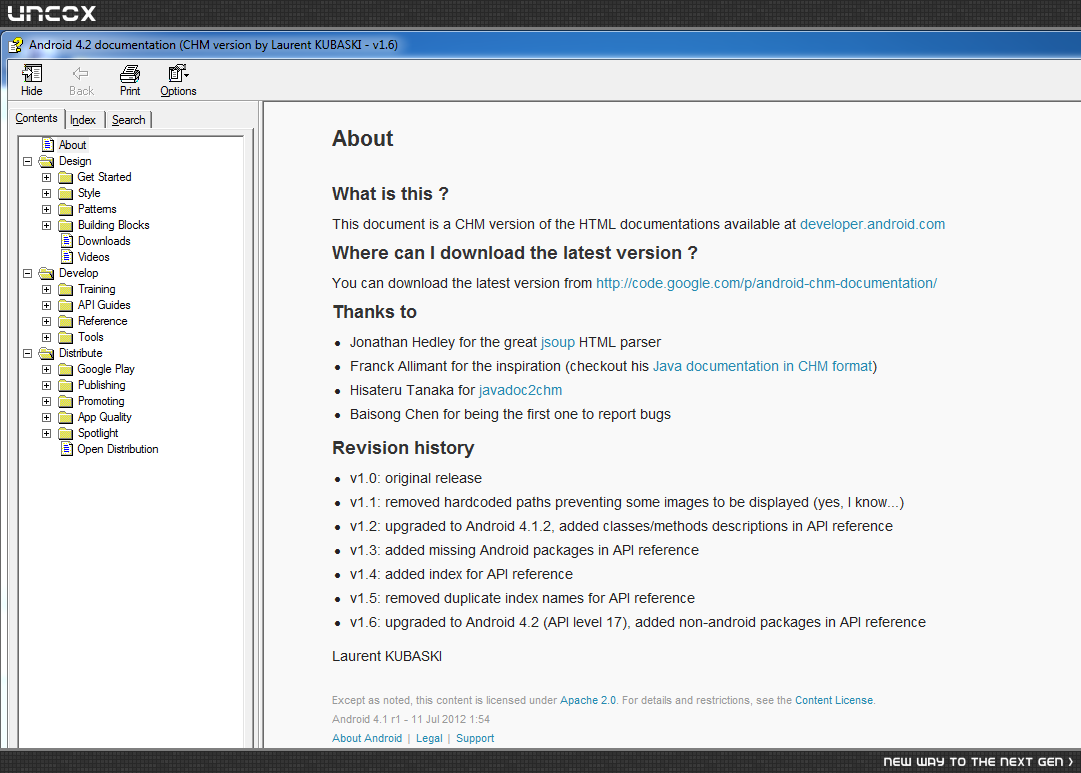Open the Content License link
The width and height of the screenshot is (1081, 773).
point(834,700)
